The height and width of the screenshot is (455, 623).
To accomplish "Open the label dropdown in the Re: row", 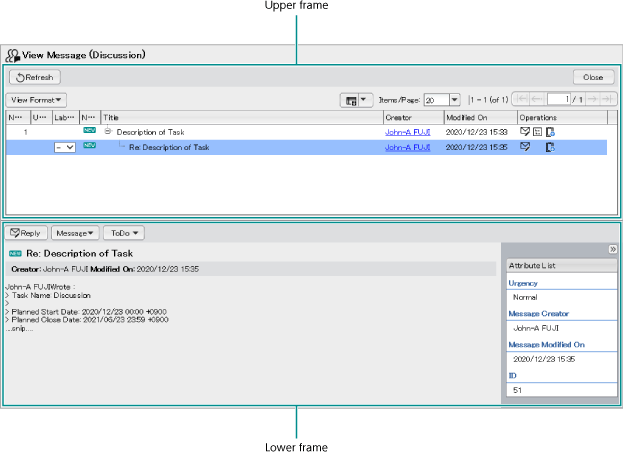I will point(65,147).
